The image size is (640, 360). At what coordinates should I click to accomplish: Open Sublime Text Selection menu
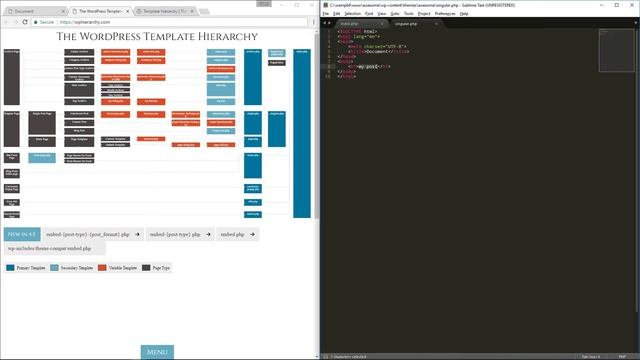coord(352,14)
